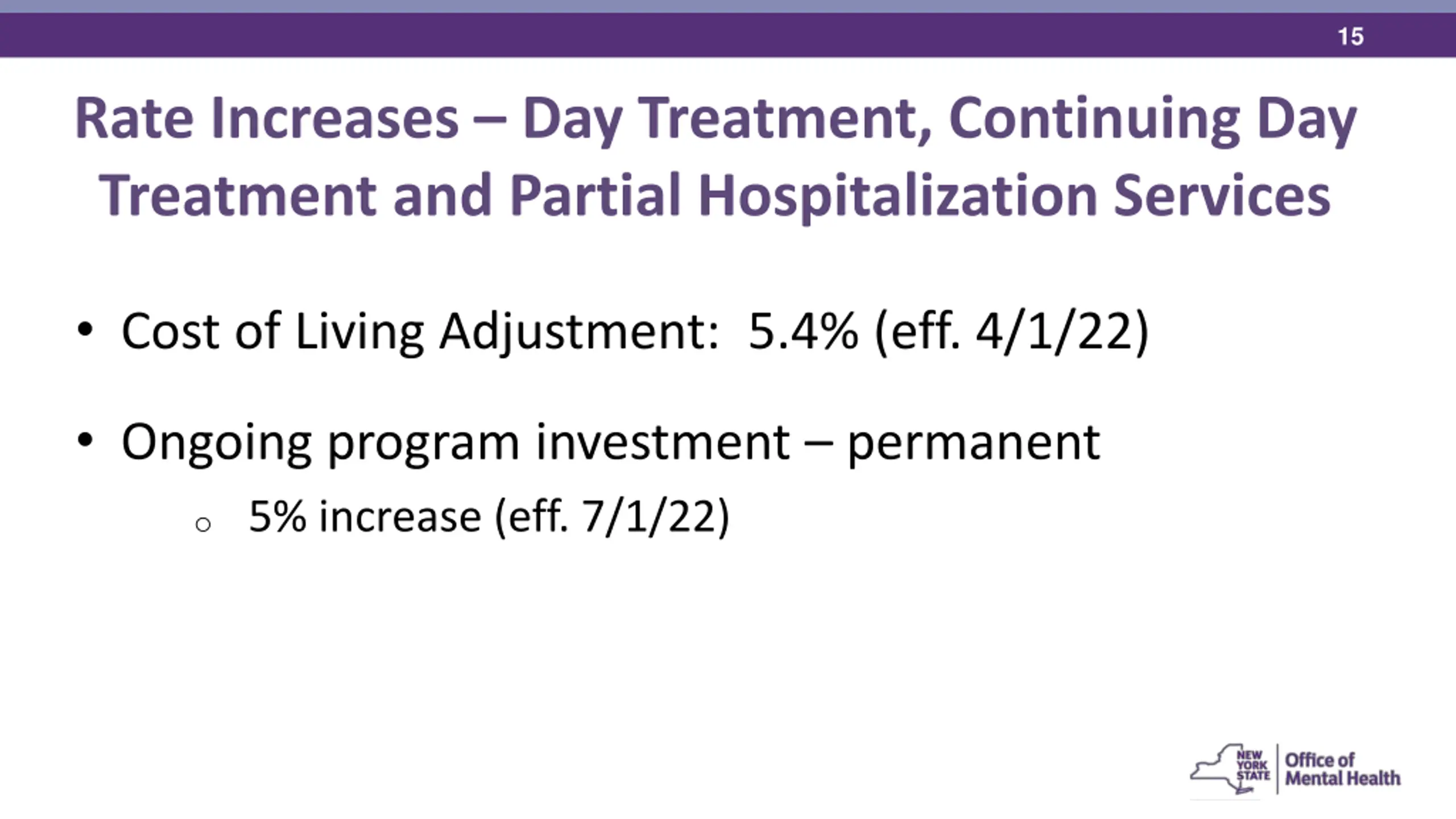Click slide number 15 in the header

[1350, 36]
